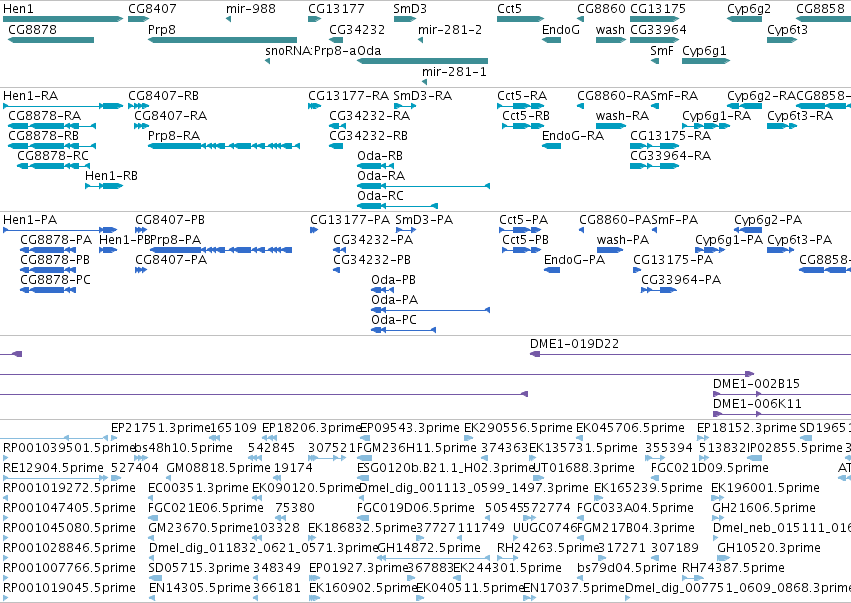Screen dimensions: 851x603
Task: Select the Prp8 gene glyph bar
Action: pyautogui.click(x=223, y=40)
